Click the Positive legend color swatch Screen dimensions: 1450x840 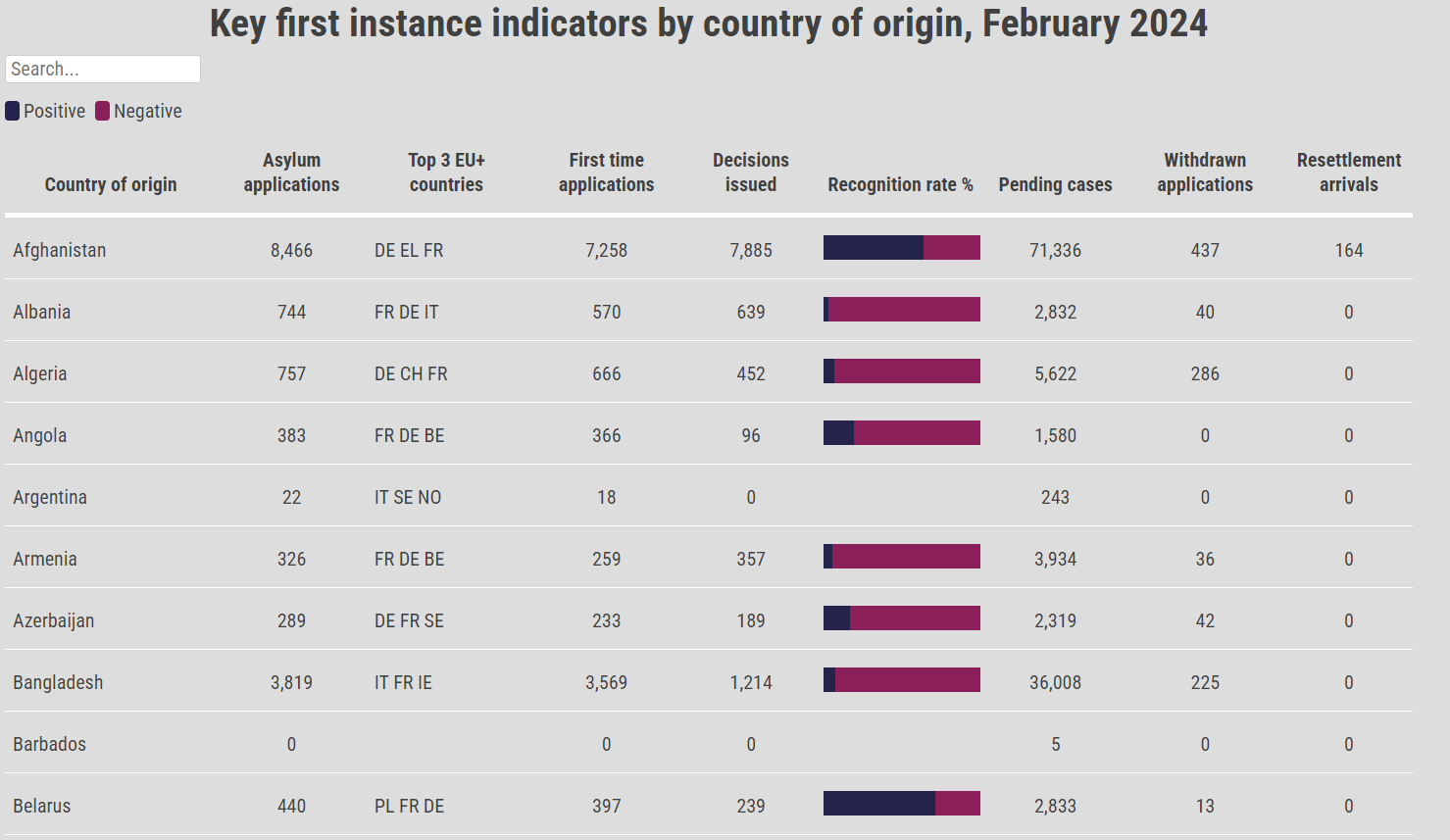12,111
